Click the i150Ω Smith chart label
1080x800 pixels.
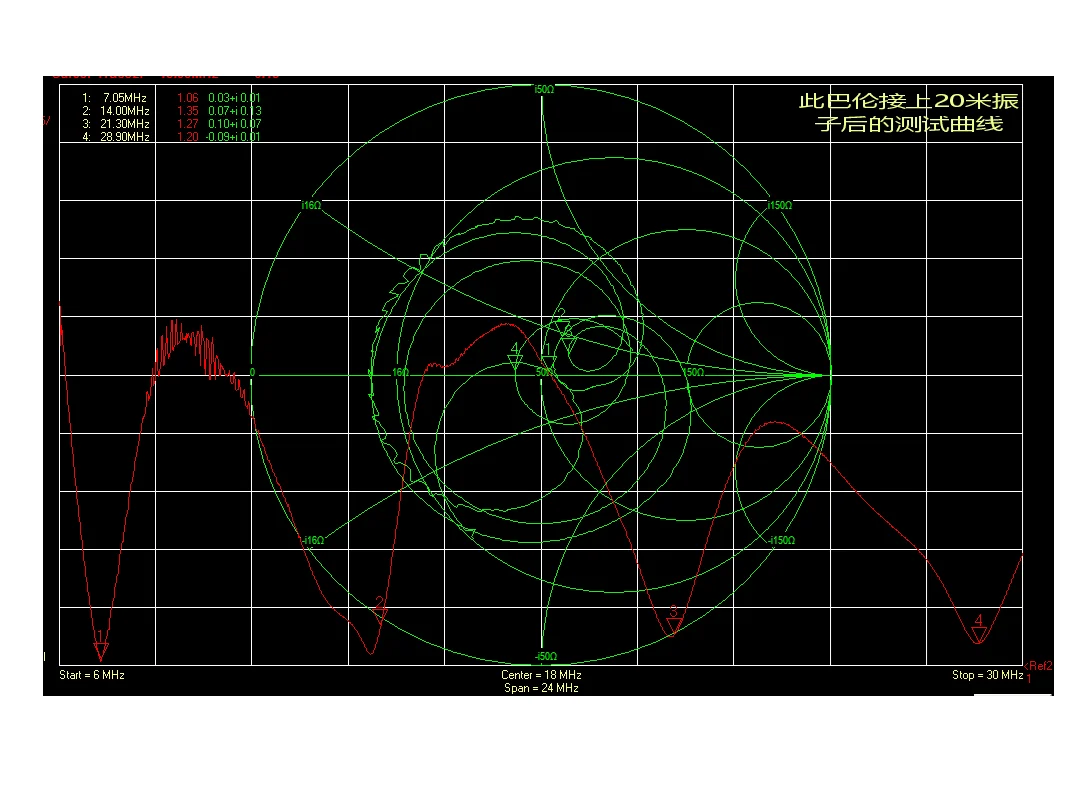(780, 205)
